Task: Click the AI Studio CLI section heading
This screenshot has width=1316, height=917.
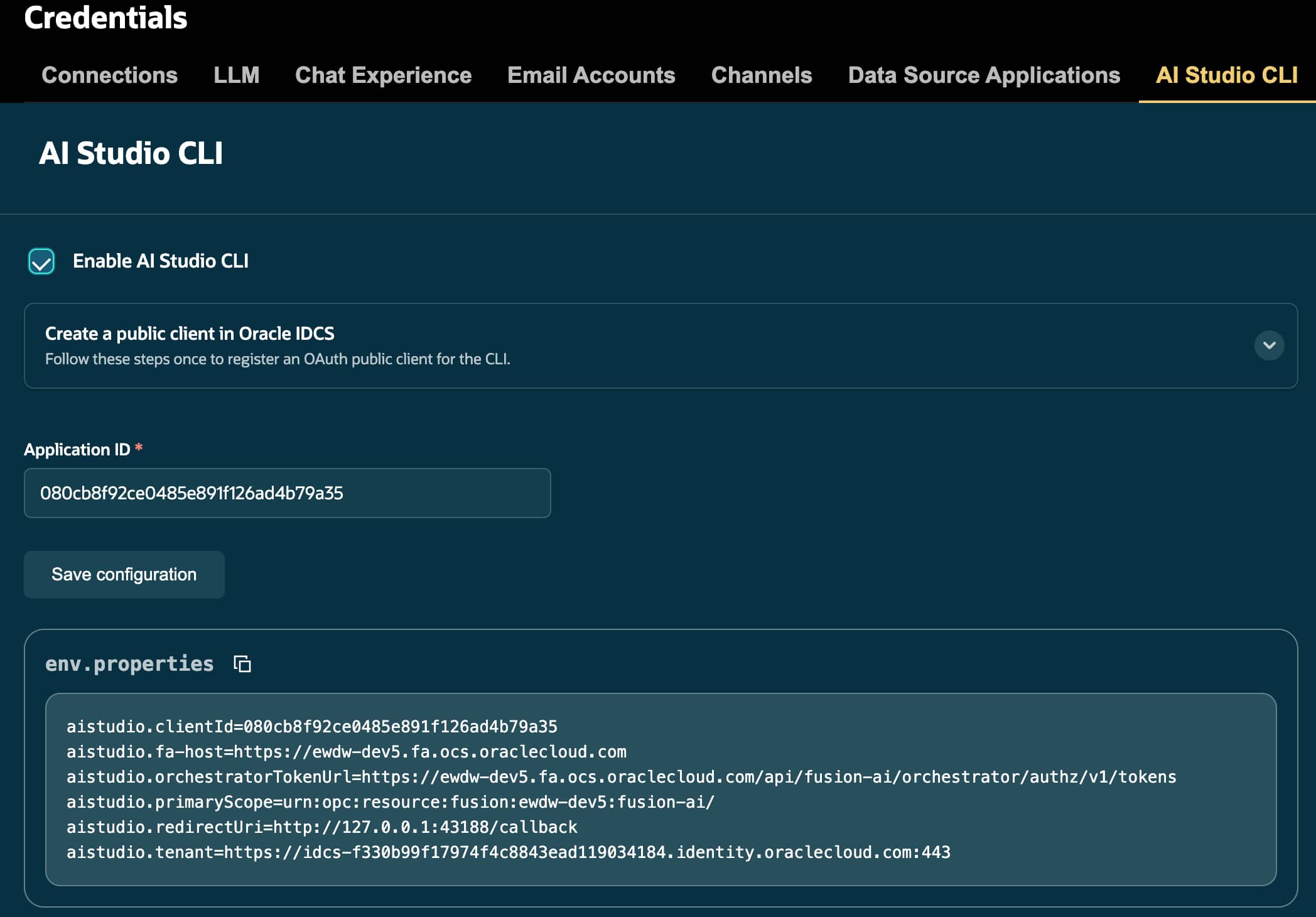Action: click(x=131, y=153)
